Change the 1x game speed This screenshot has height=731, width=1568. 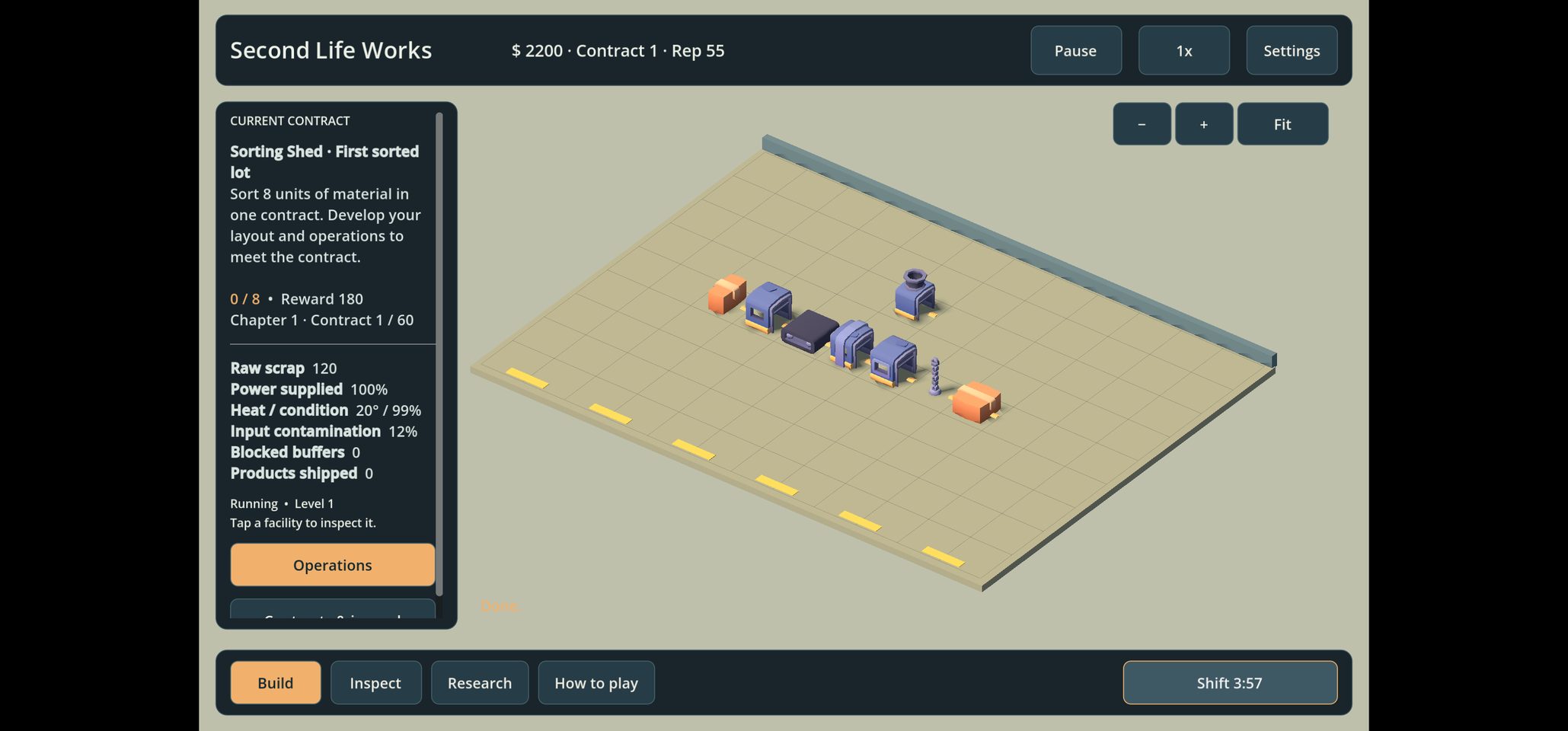tap(1183, 50)
